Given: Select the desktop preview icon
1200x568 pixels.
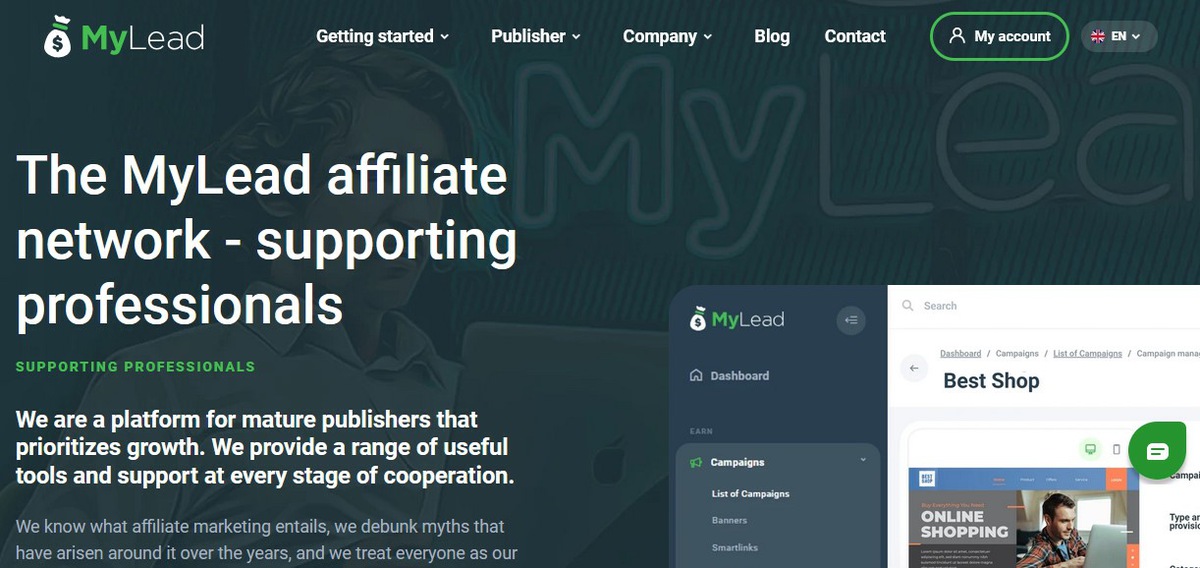Looking at the screenshot, I should pyautogui.click(x=1090, y=449).
